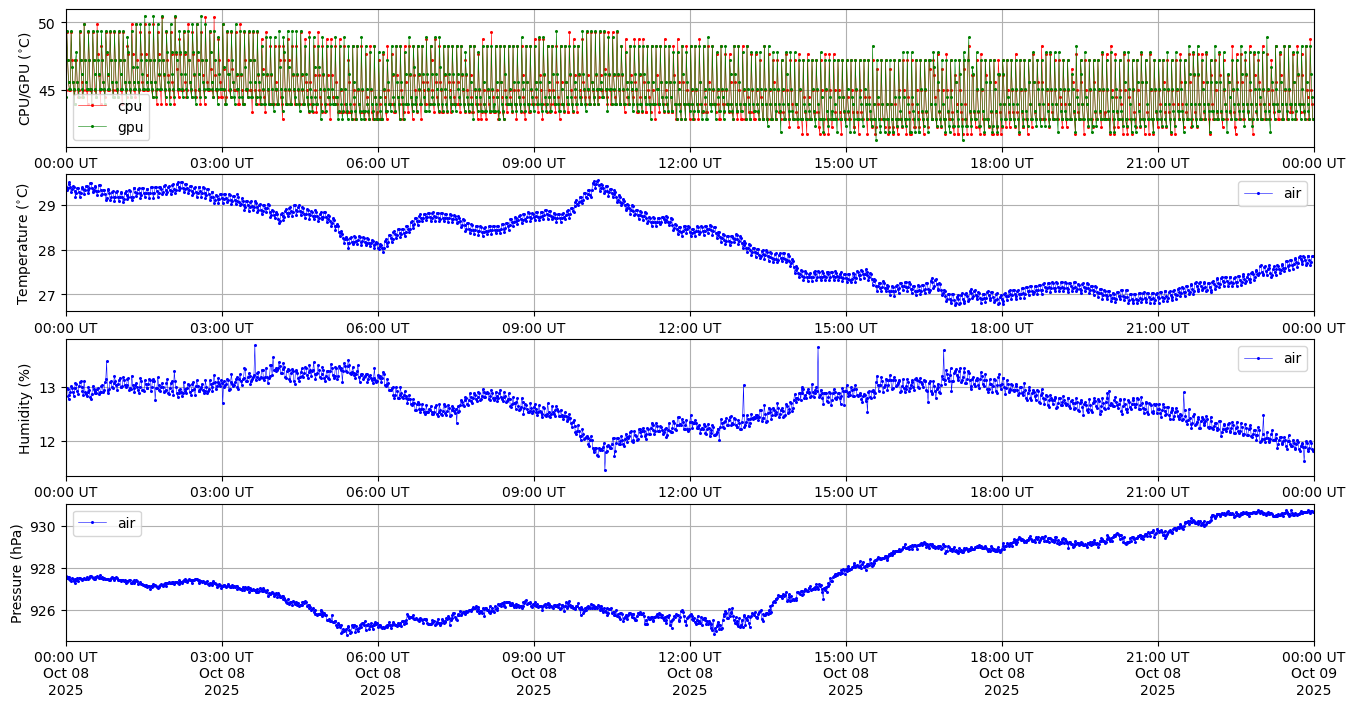This screenshot has width=1355, height=707.
Task: Click the Temperature (°C) y-axis label
Action: [x=25, y=243]
